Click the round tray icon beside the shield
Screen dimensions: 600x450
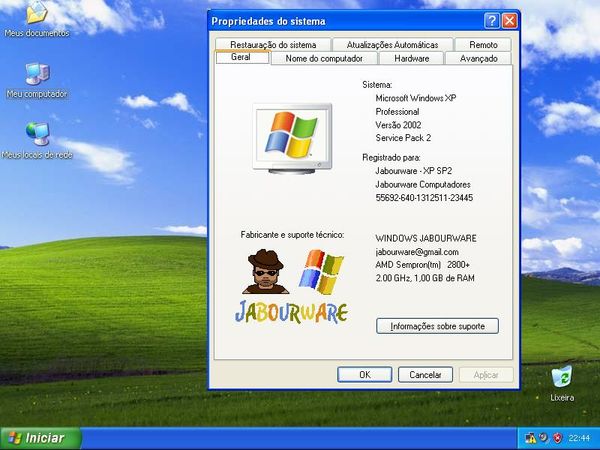544,437
